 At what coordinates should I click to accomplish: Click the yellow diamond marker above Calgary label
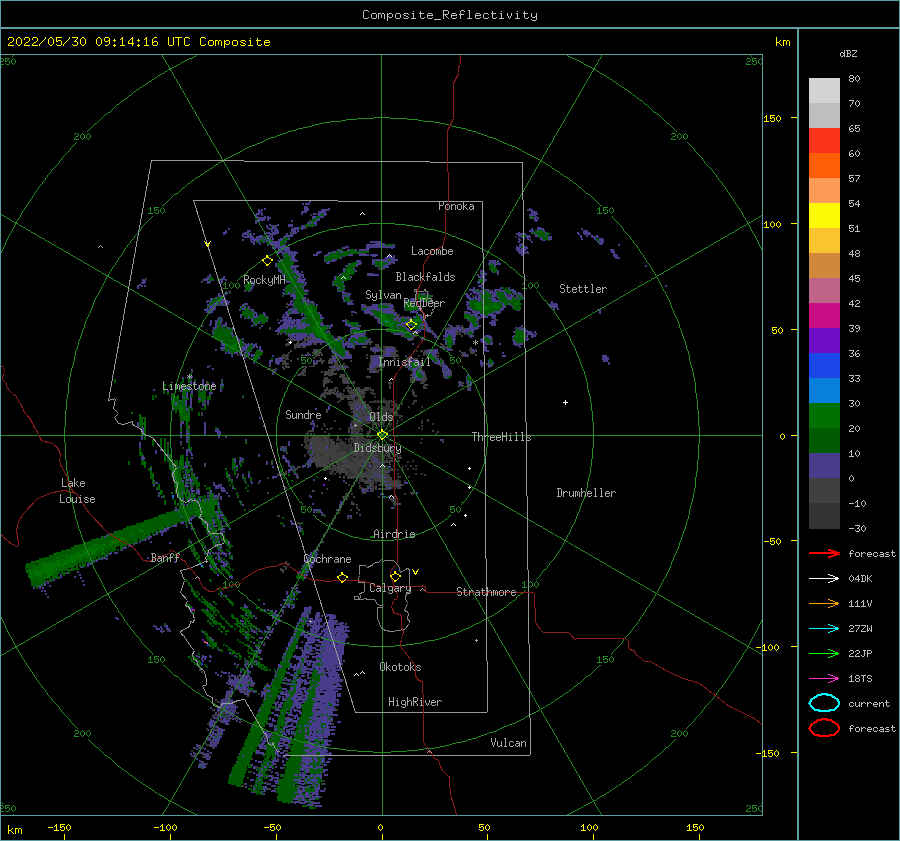[395, 576]
